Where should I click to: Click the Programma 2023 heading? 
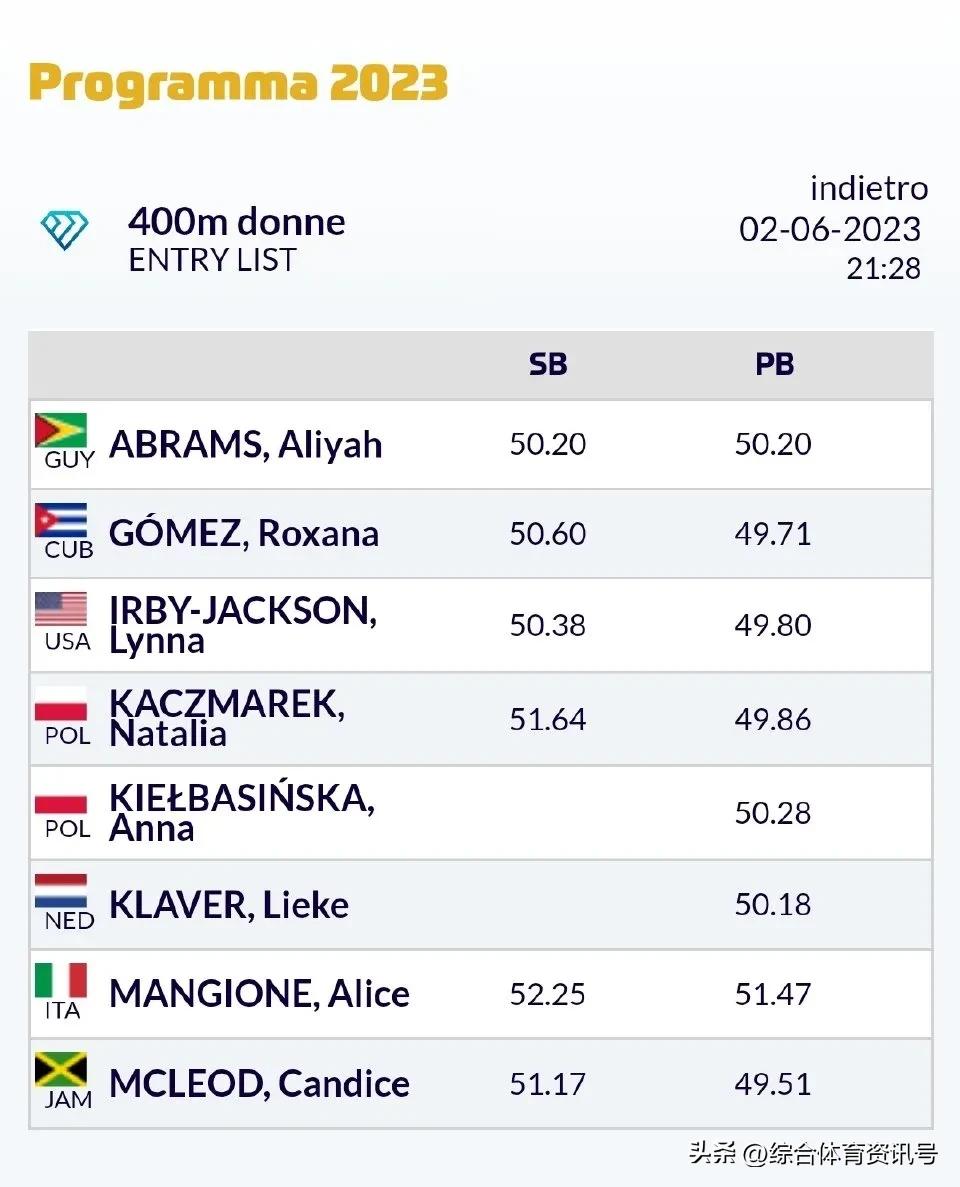[x=238, y=83]
